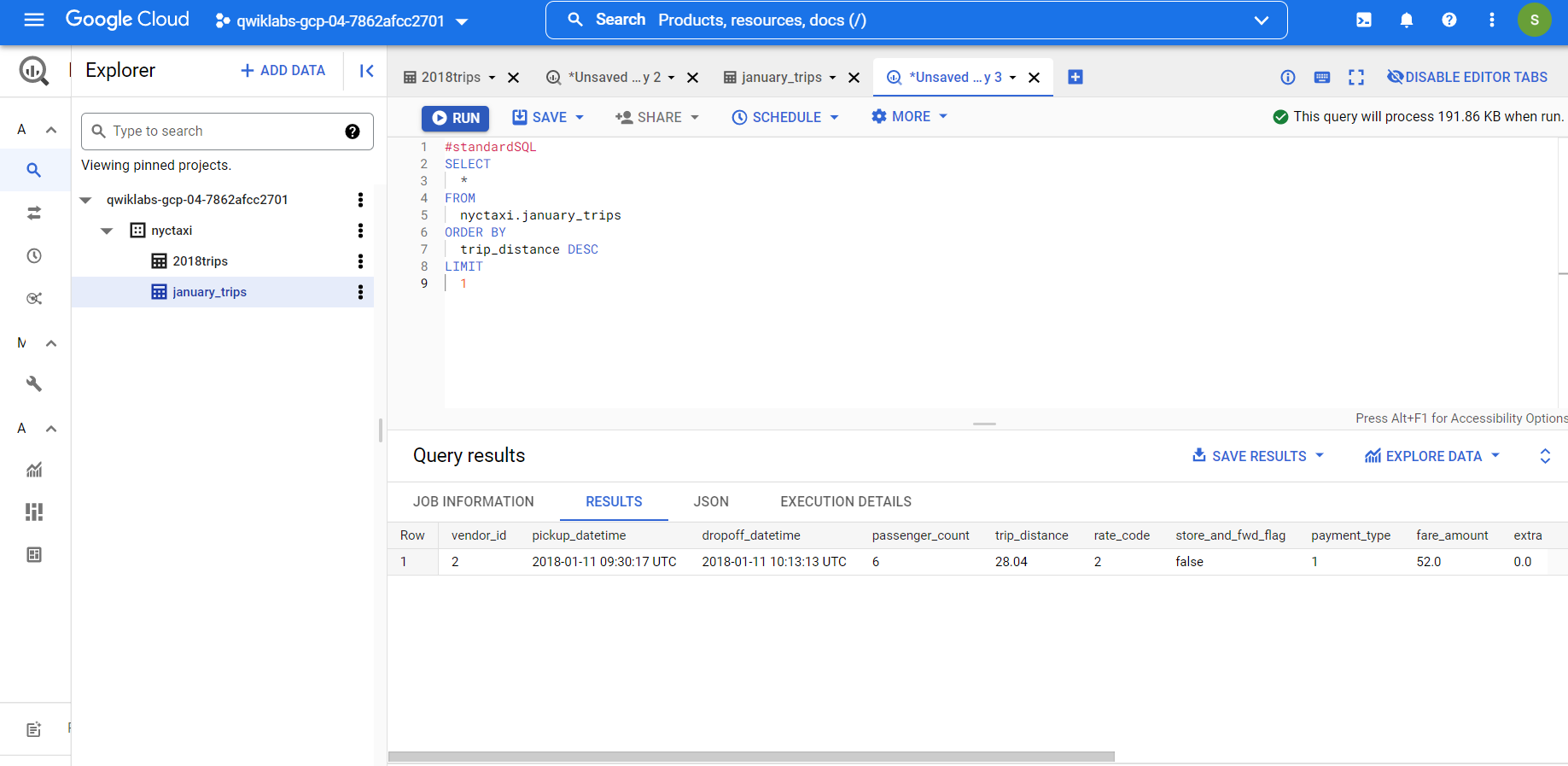Open Monitoring chart sidebar icon

(34, 469)
